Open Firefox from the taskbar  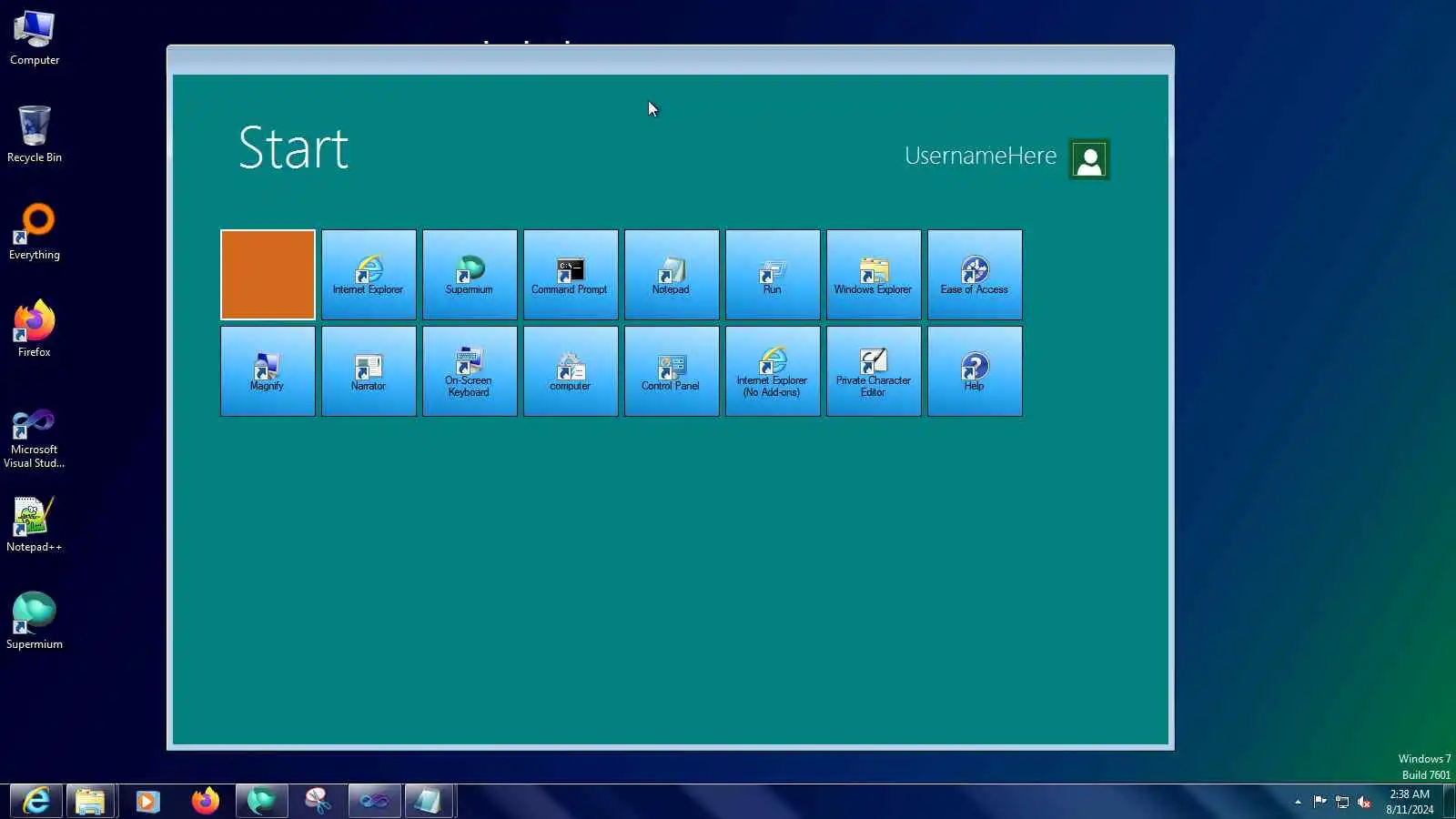click(x=205, y=802)
